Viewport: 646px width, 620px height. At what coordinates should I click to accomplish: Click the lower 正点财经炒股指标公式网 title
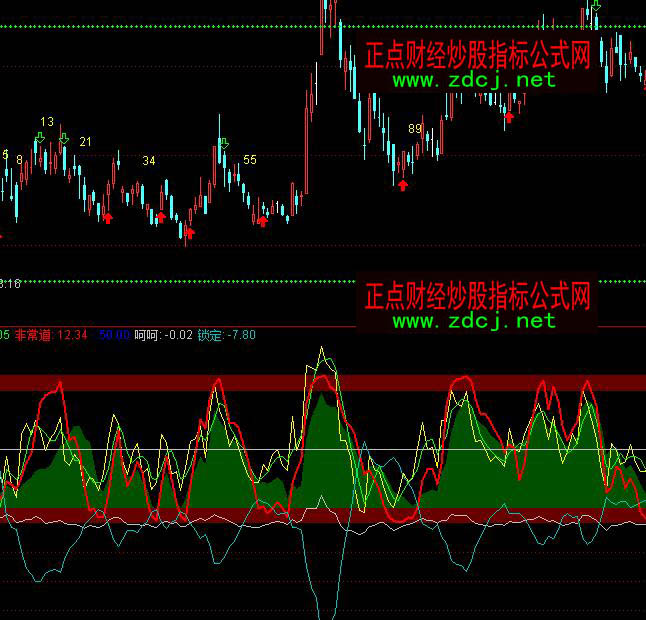[478, 296]
